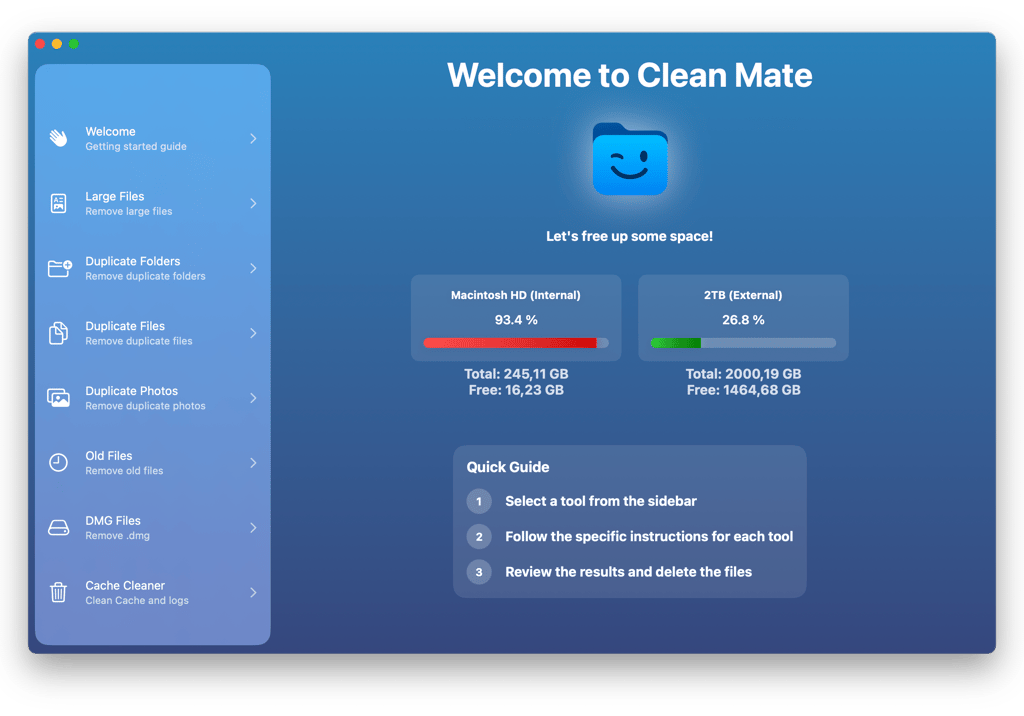Click the DMG Files drive icon
1024x716 pixels.
pos(59,527)
